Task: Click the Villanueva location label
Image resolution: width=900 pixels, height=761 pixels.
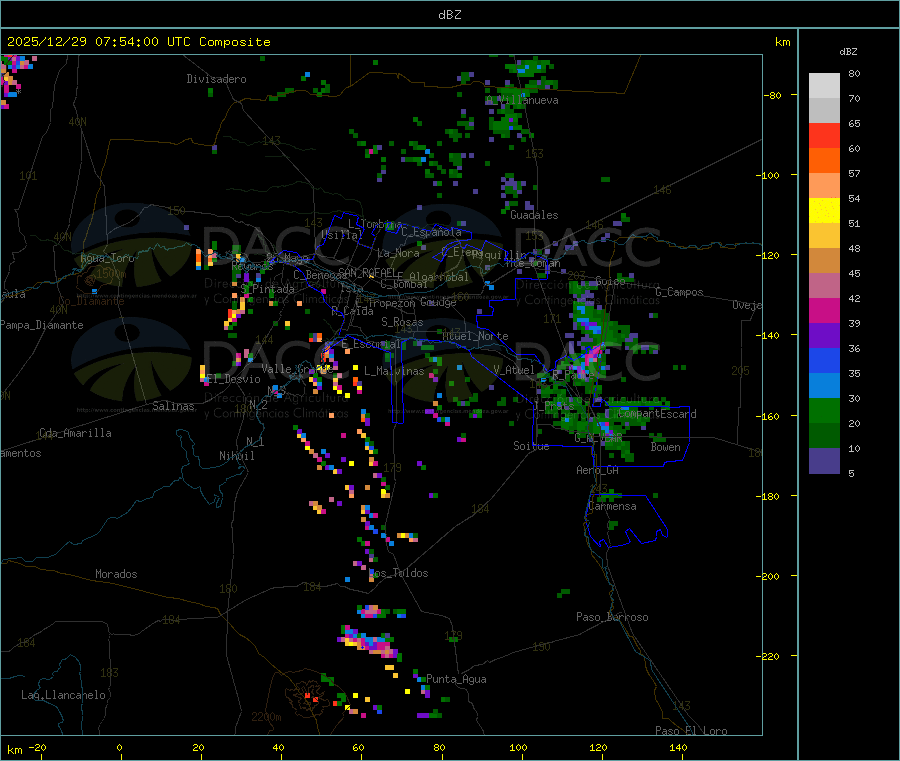Action: [x=528, y=101]
